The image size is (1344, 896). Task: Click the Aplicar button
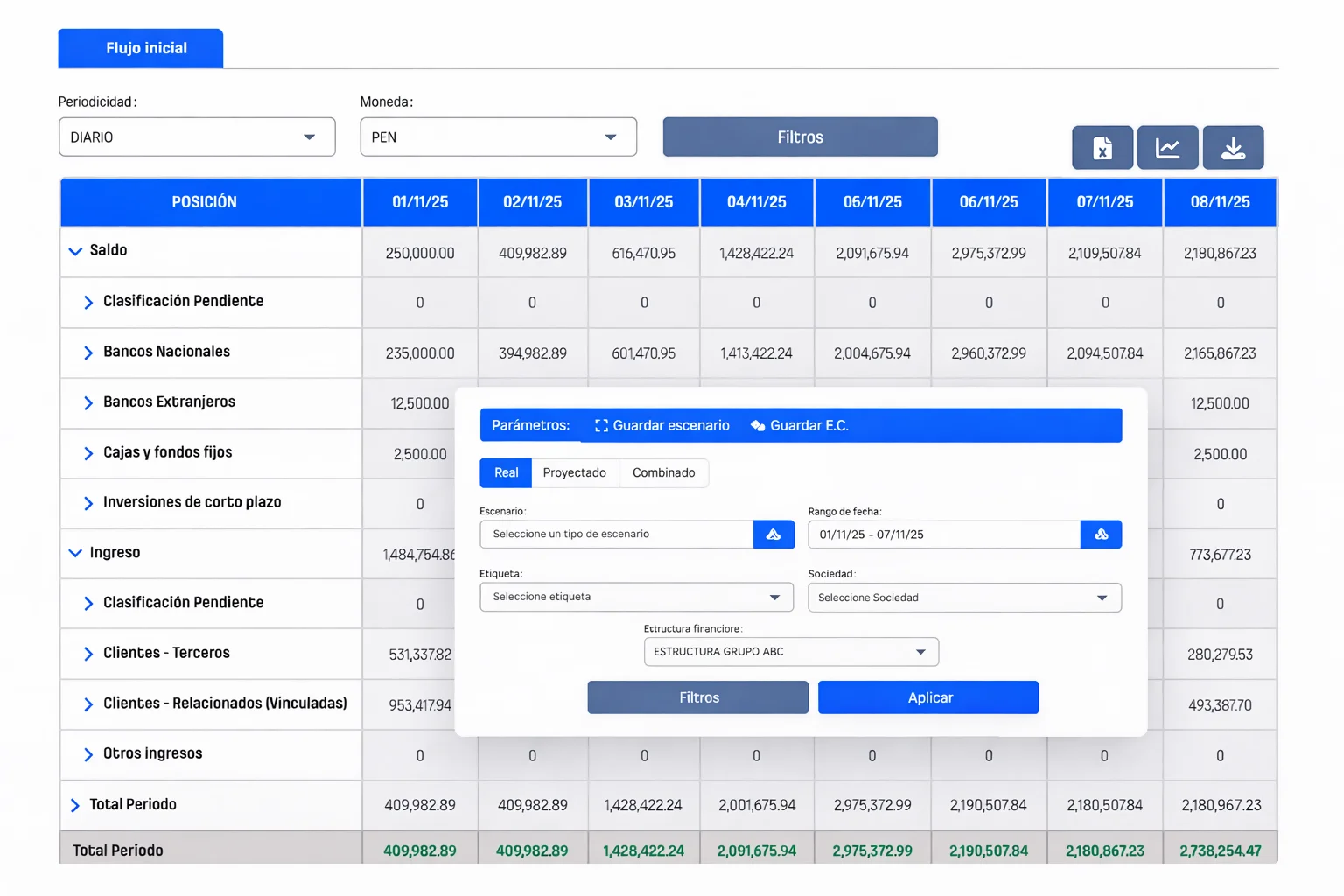[x=928, y=697]
